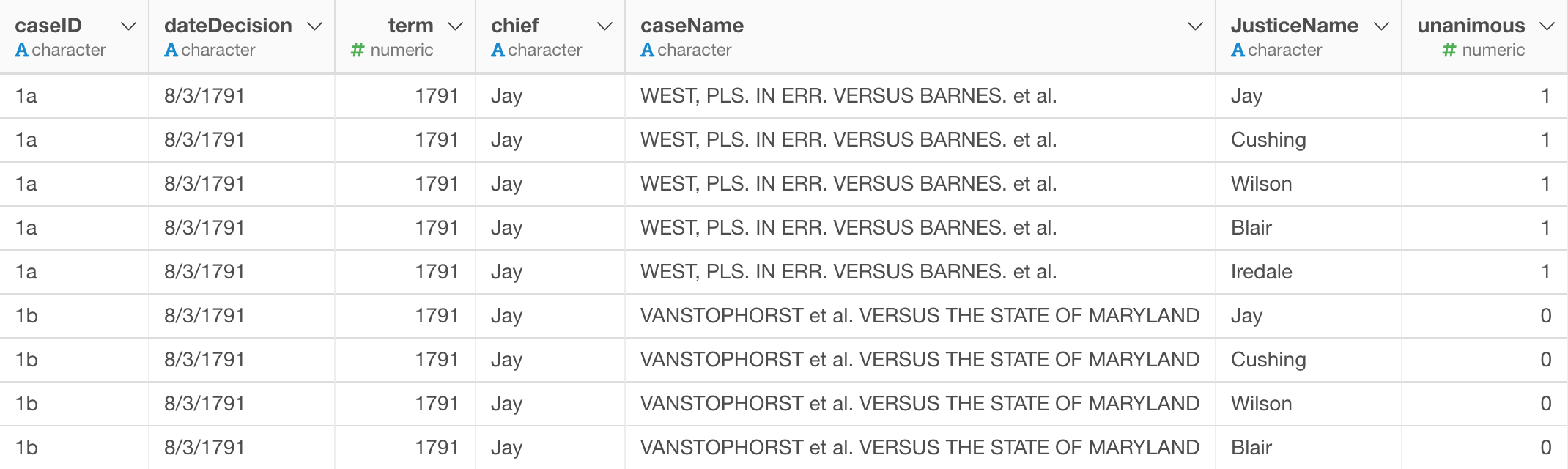Select the first VANSTOPHORST caseName cell
Viewport: 1568px width, 469px height.
point(920,316)
